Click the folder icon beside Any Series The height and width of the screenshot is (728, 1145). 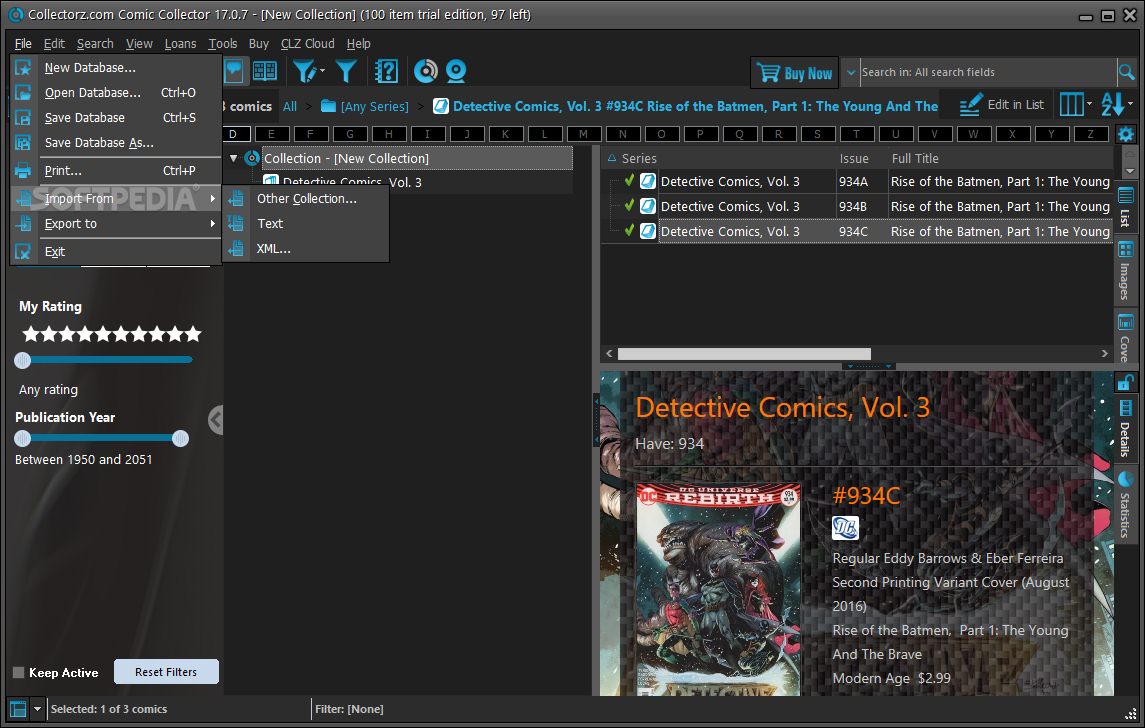click(x=329, y=106)
